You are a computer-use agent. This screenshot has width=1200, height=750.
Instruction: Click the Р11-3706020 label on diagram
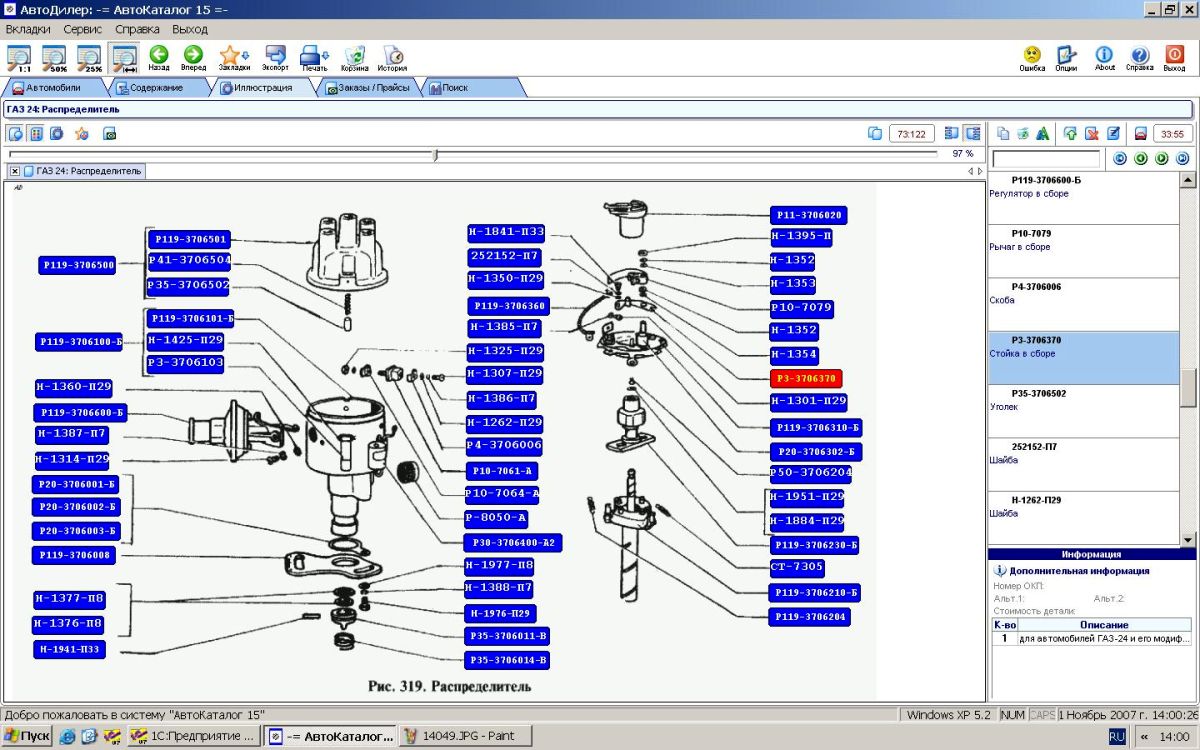tap(809, 215)
